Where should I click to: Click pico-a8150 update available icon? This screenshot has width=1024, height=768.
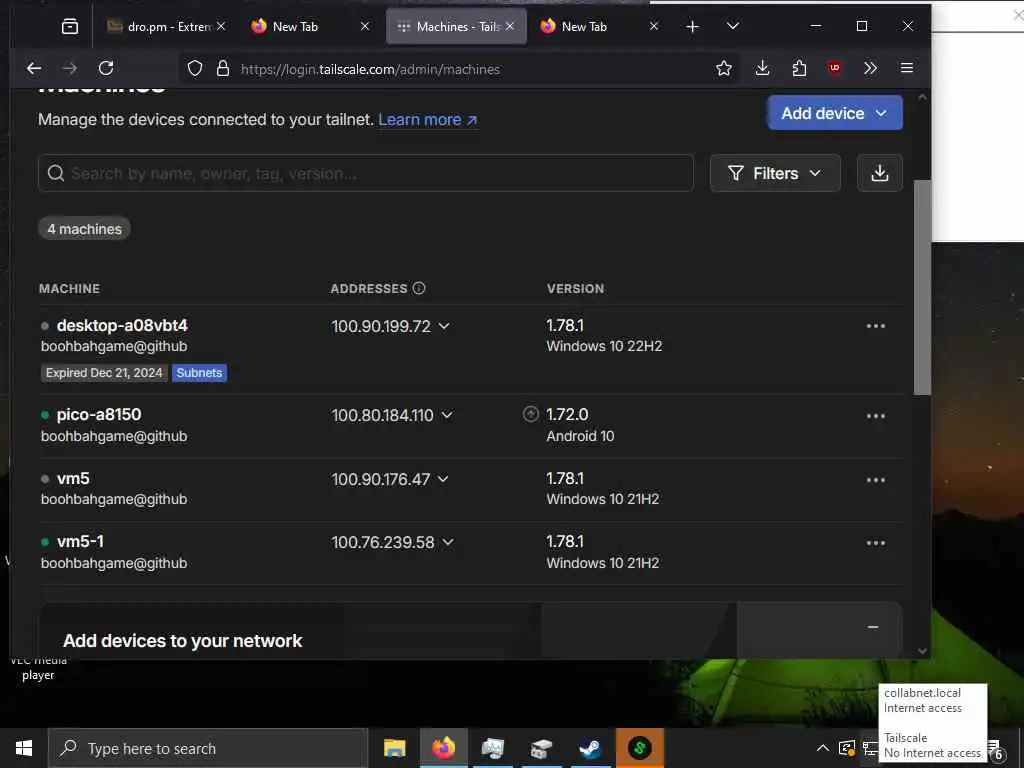tap(531, 414)
